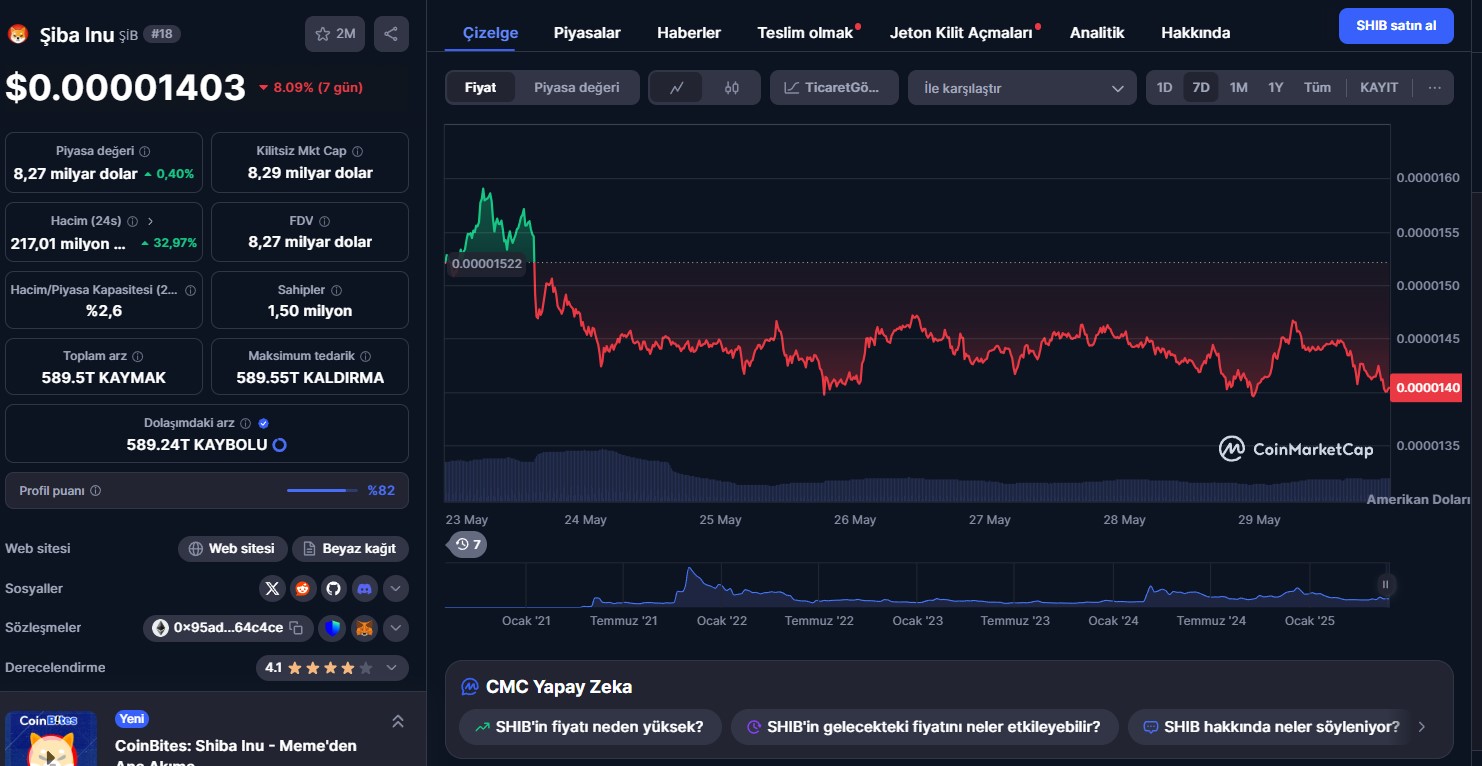Screen dimensions: 1482x766
Task: Toggle KAYIT log scale option
Action: [1379, 88]
